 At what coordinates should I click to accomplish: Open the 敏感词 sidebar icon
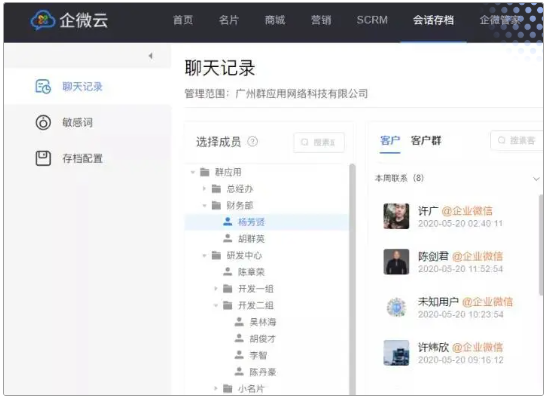point(43,122)
